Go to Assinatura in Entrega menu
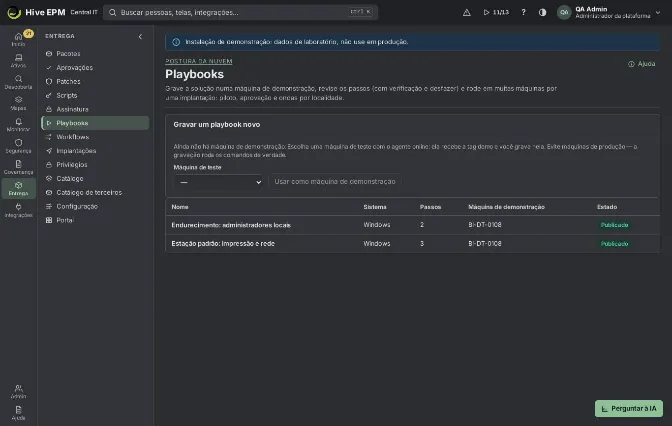The width and height of the screenshot is (672, 426). [x=95, y=109]
